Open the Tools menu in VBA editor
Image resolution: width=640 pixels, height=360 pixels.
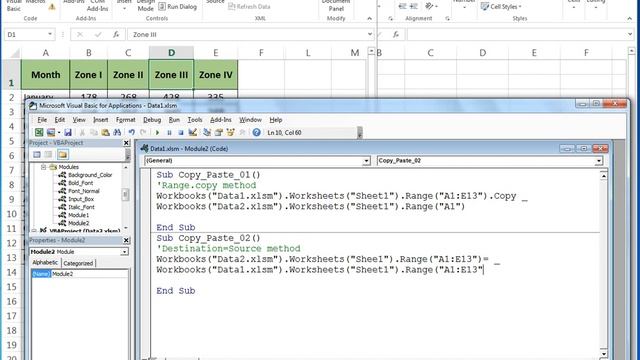pos(195,120)
